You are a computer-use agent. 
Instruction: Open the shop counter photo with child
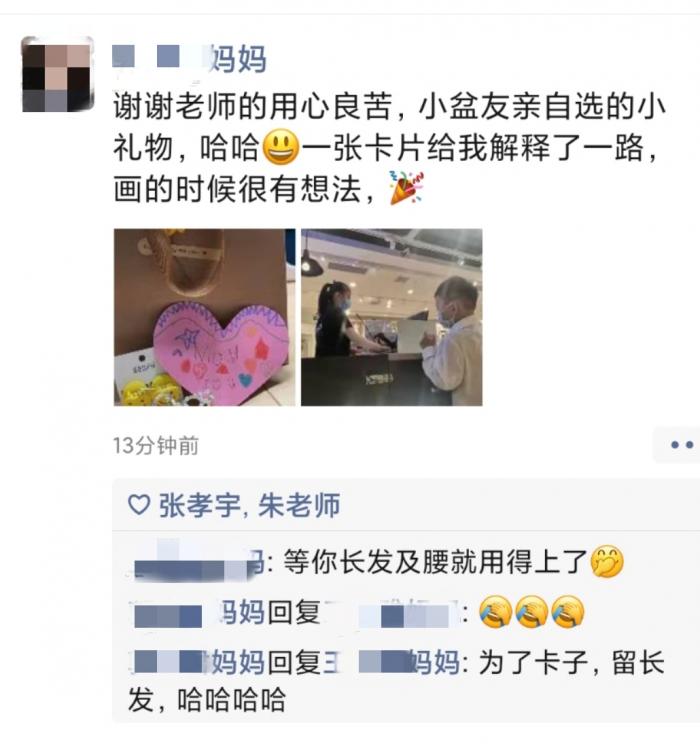(392, 317)
